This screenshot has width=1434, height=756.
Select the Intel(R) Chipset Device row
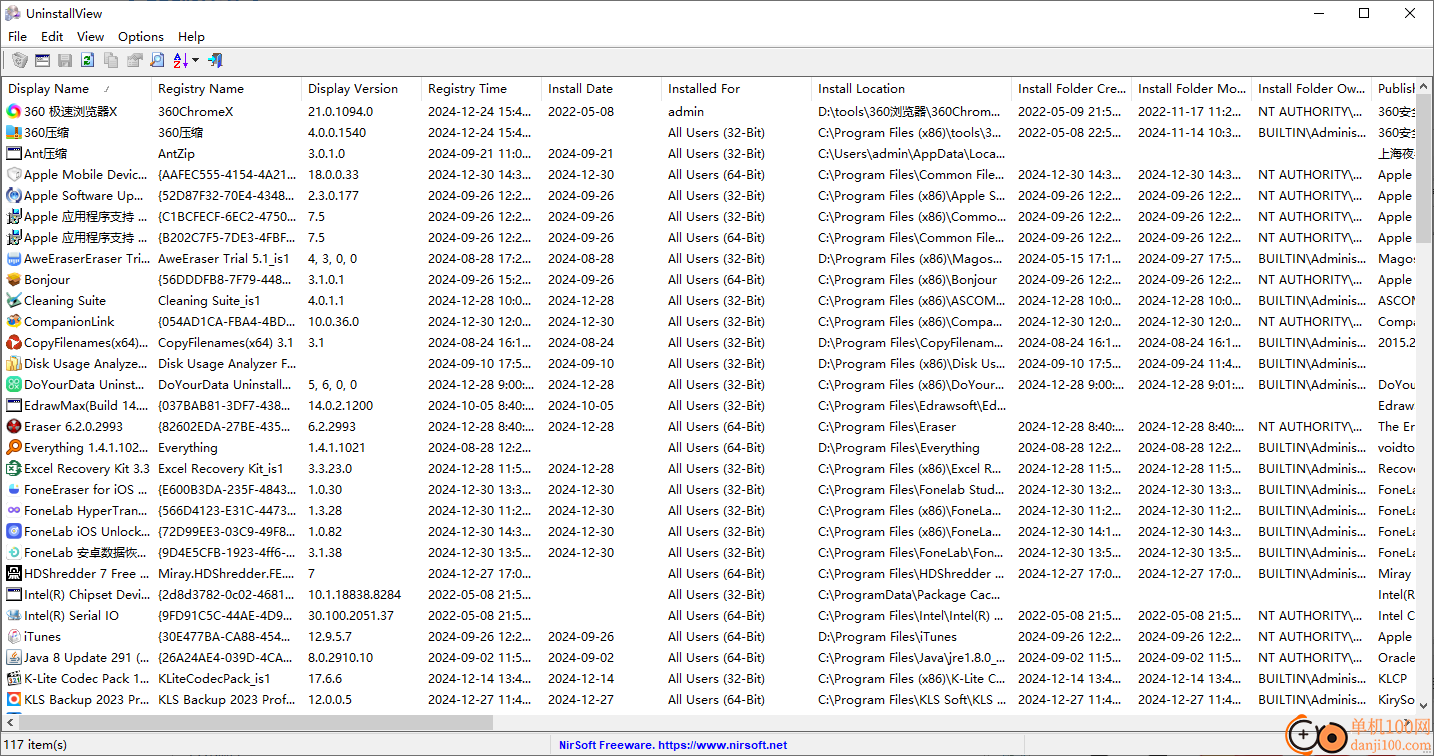(709, 595)
